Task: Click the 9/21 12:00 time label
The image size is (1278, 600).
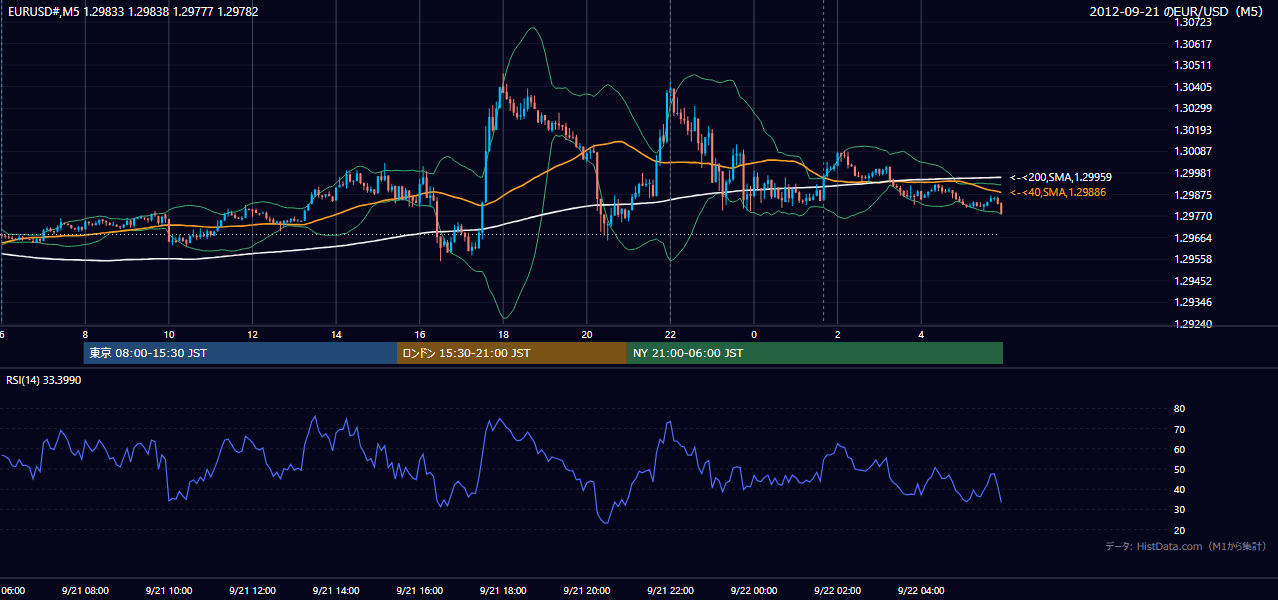Action: point(252,591)
